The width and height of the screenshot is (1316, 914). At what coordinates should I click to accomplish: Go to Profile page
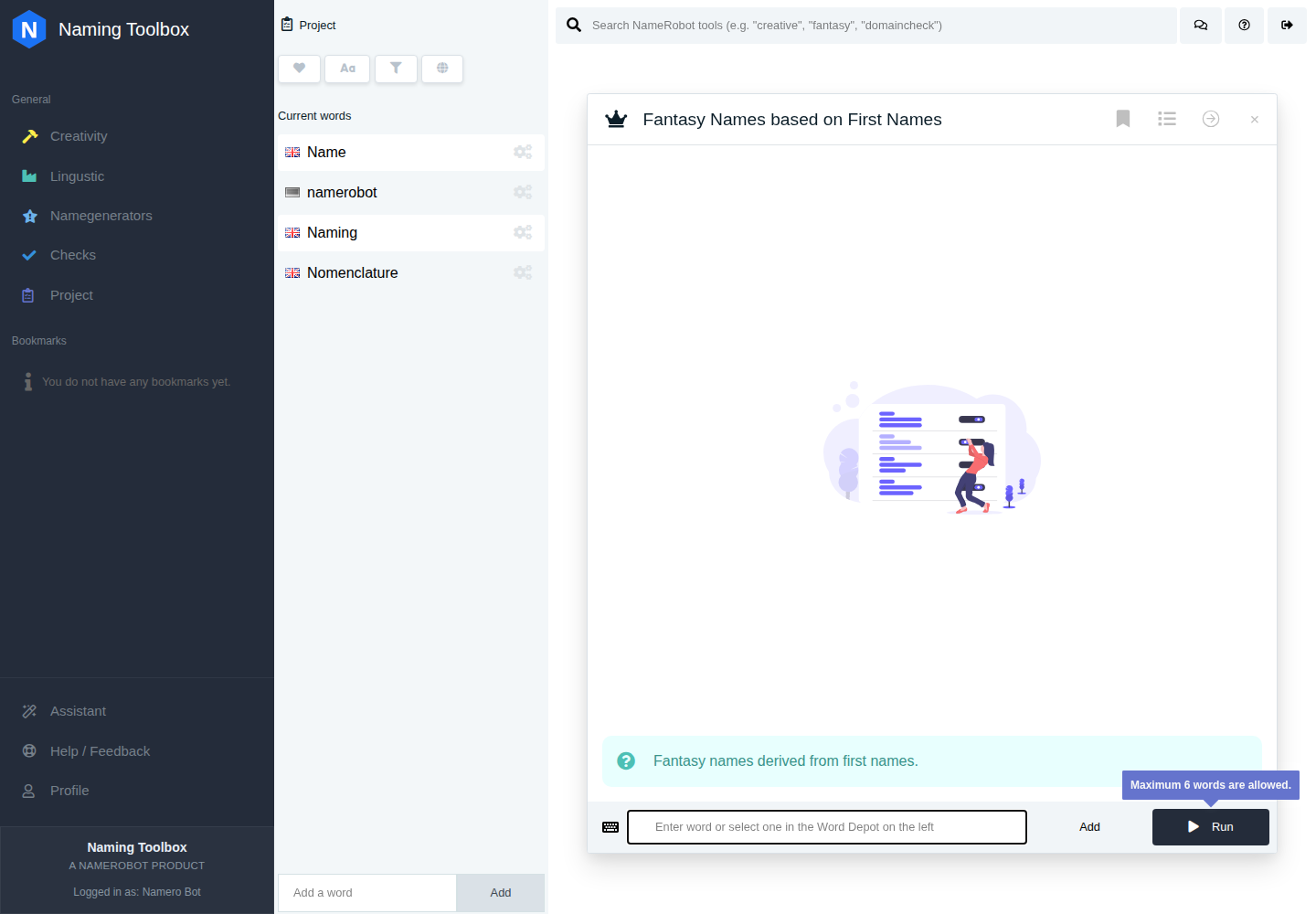coord(69,791)
